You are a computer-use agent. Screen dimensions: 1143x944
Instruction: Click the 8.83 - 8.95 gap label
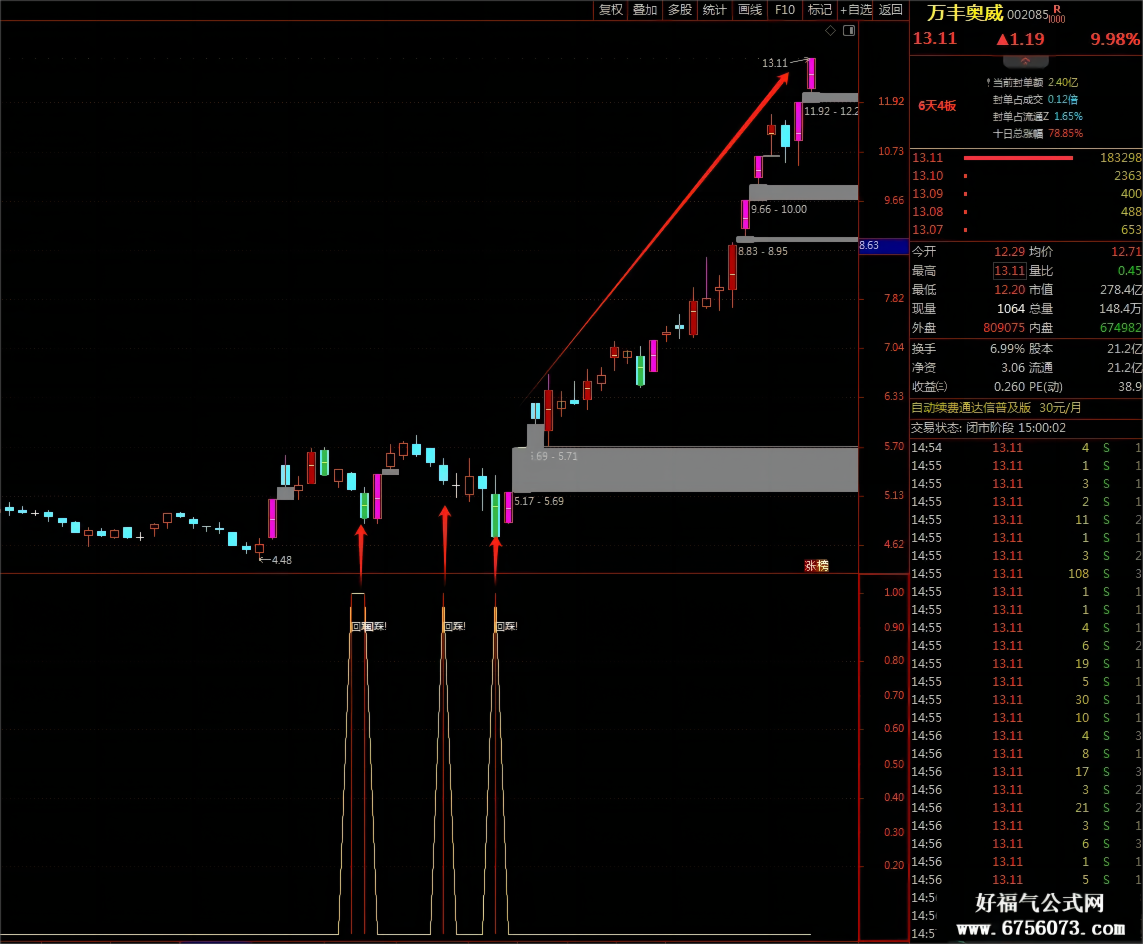[x=763, y=251]
